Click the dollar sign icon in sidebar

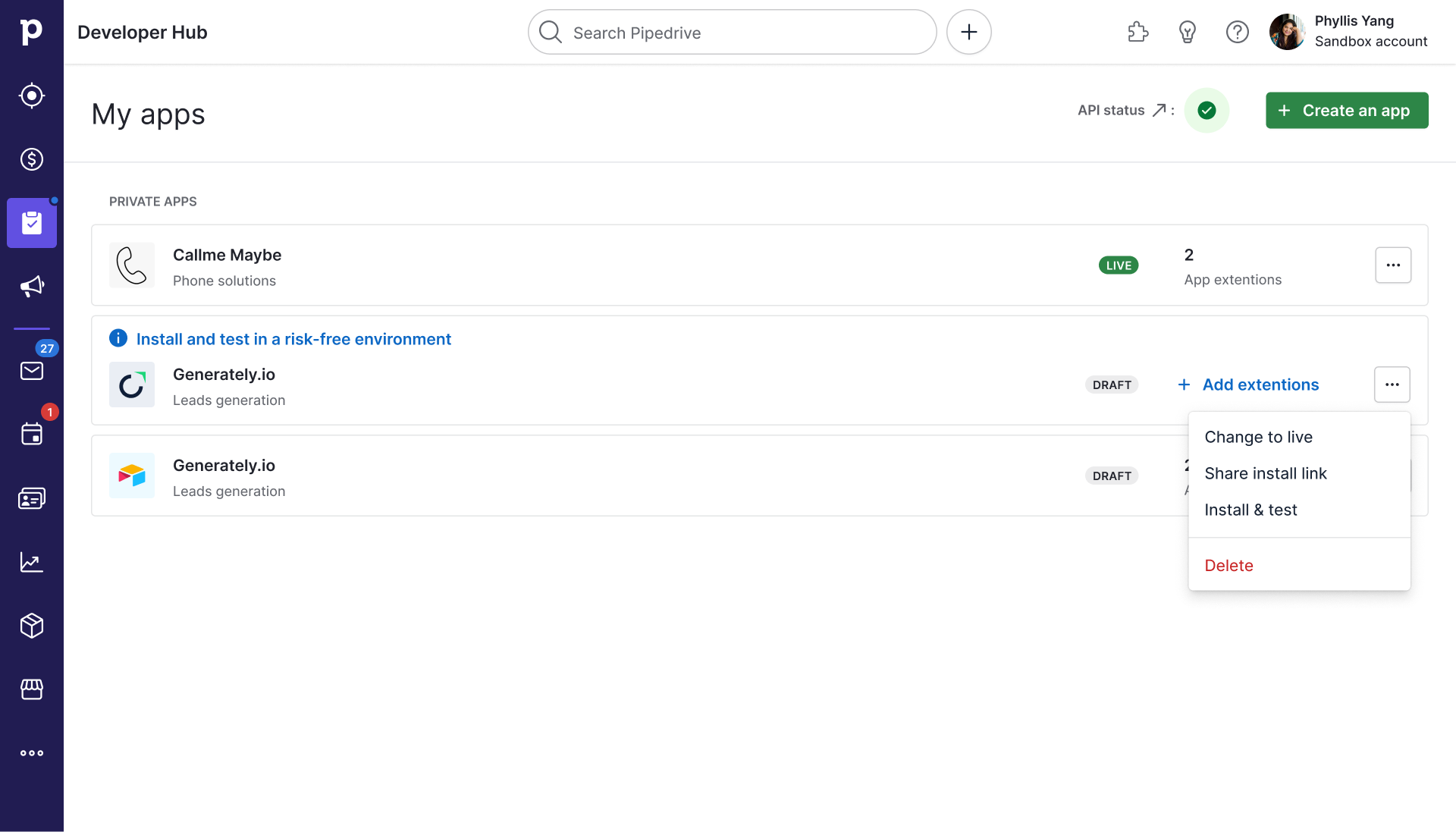coord(31,159)
